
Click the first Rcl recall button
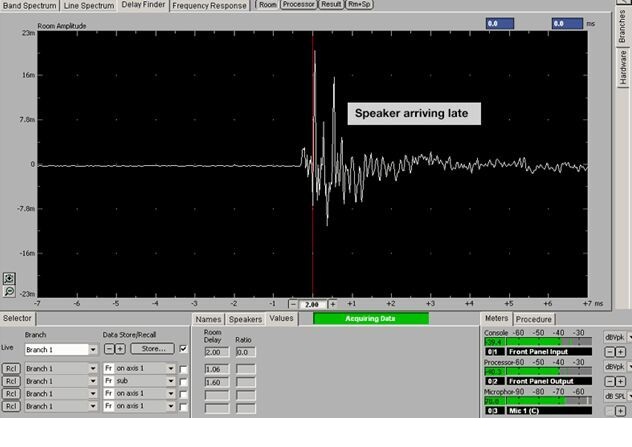[x=9, y=368]
